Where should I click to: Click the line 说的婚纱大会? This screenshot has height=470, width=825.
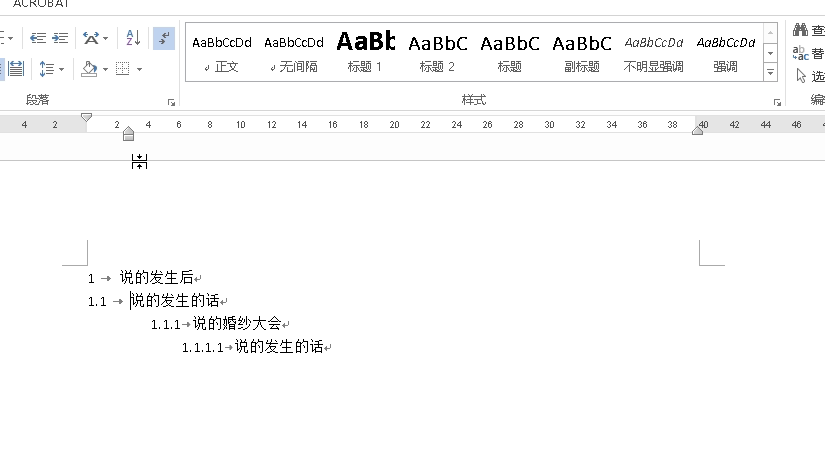237,323
